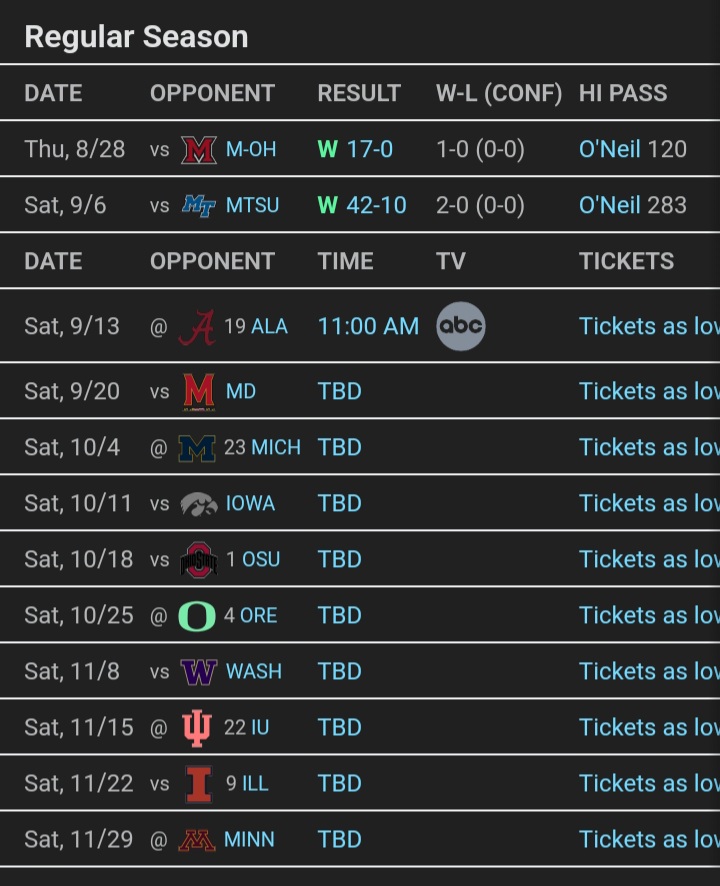The height and width of the screenshot is (886, 720).
Task: Open the MINN team link
Action: pos(249,840)
